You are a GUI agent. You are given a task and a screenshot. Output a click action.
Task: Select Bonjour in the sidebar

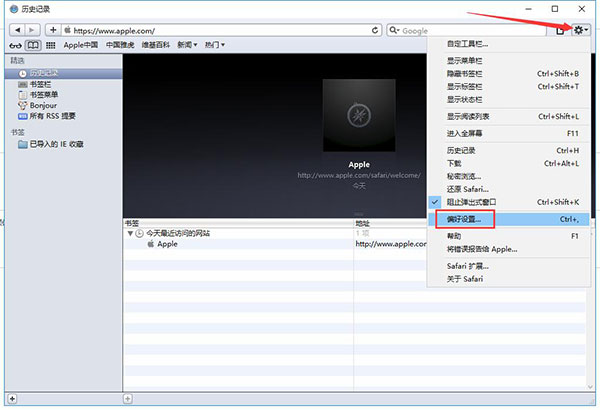pyautogui.click(x=45, y=104)
